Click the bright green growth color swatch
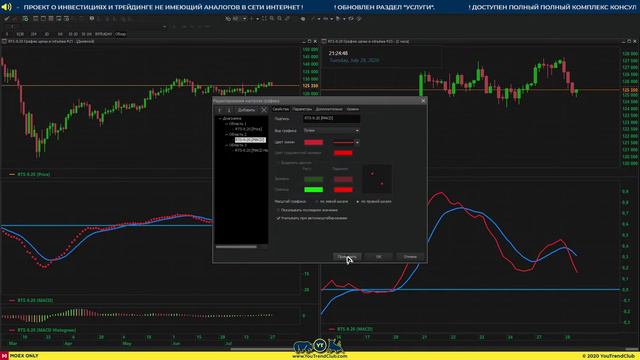The width and height of the screenshot is (640, 360). tap(313, 189)
